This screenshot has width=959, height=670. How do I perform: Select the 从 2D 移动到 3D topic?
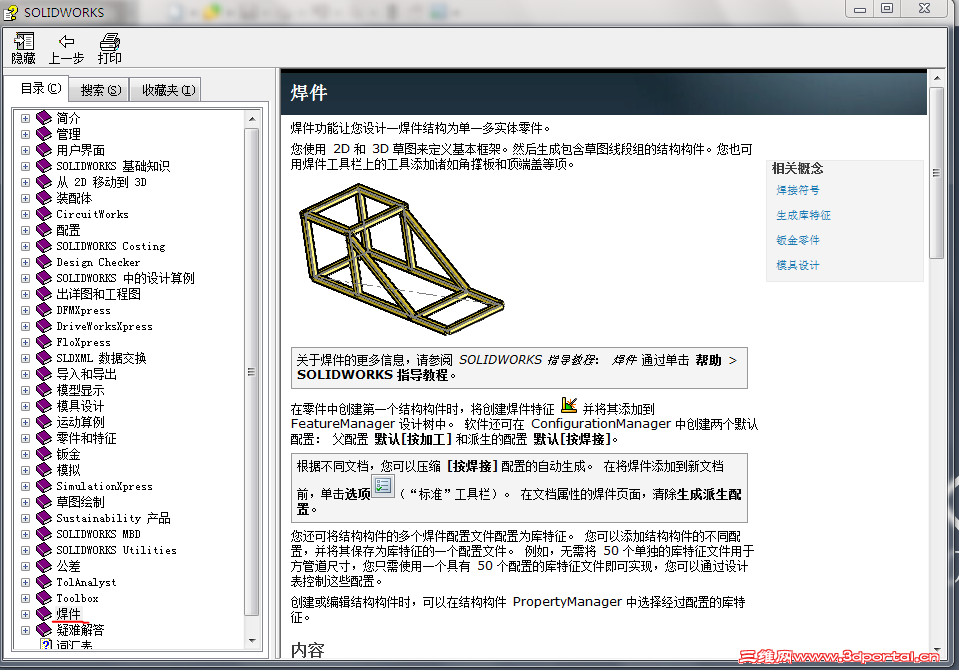click(102, 182)
